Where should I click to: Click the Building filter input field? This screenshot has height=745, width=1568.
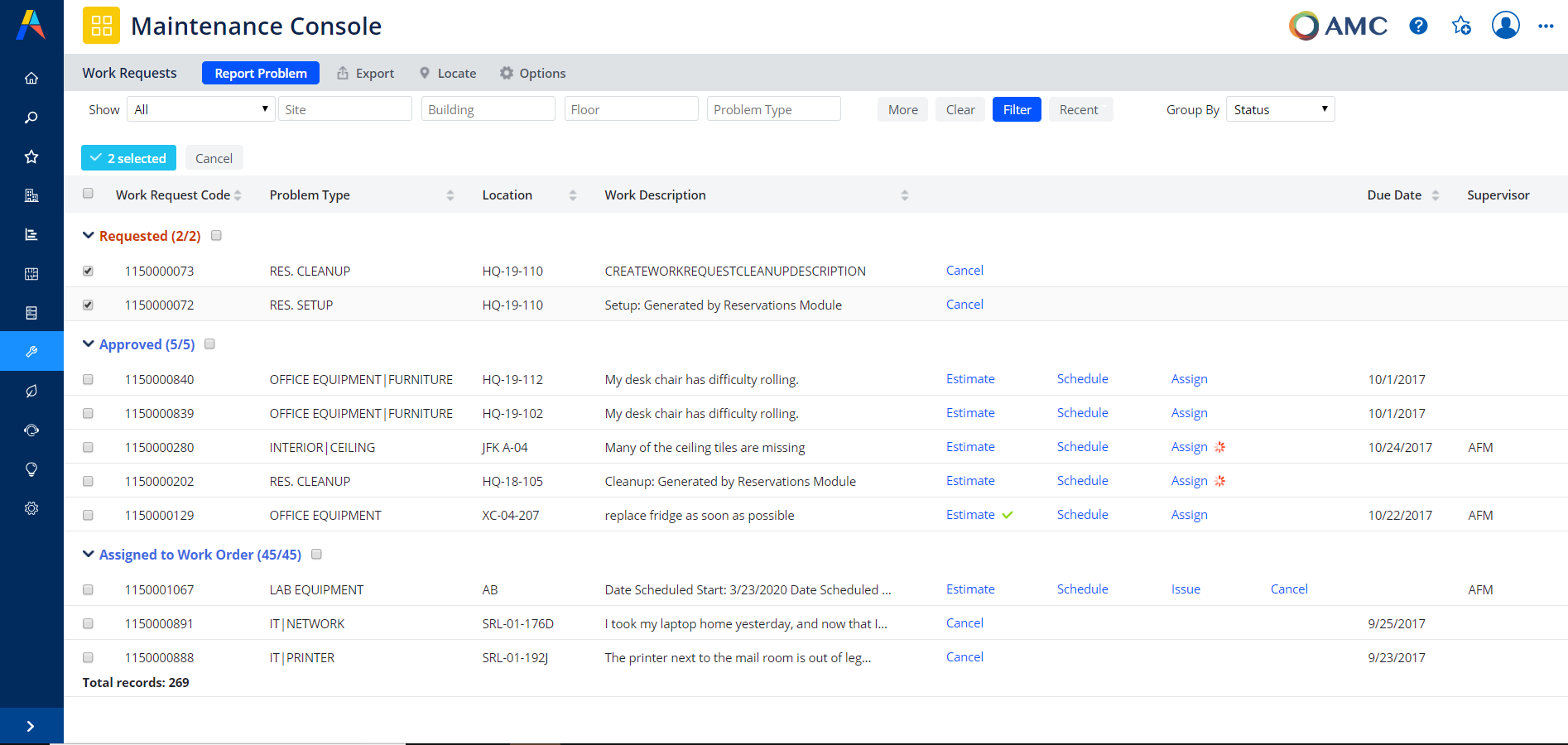point(488,109)
